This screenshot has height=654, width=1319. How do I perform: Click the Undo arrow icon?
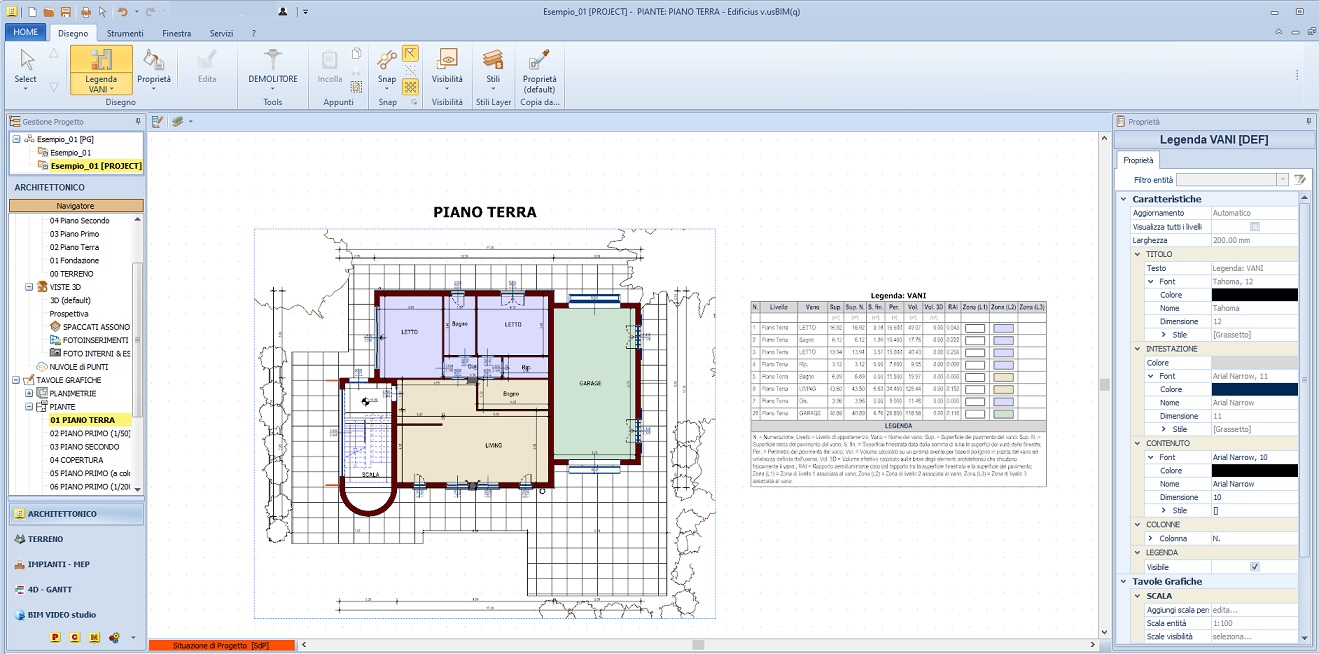pyautogui.click(x=121, y=12)
